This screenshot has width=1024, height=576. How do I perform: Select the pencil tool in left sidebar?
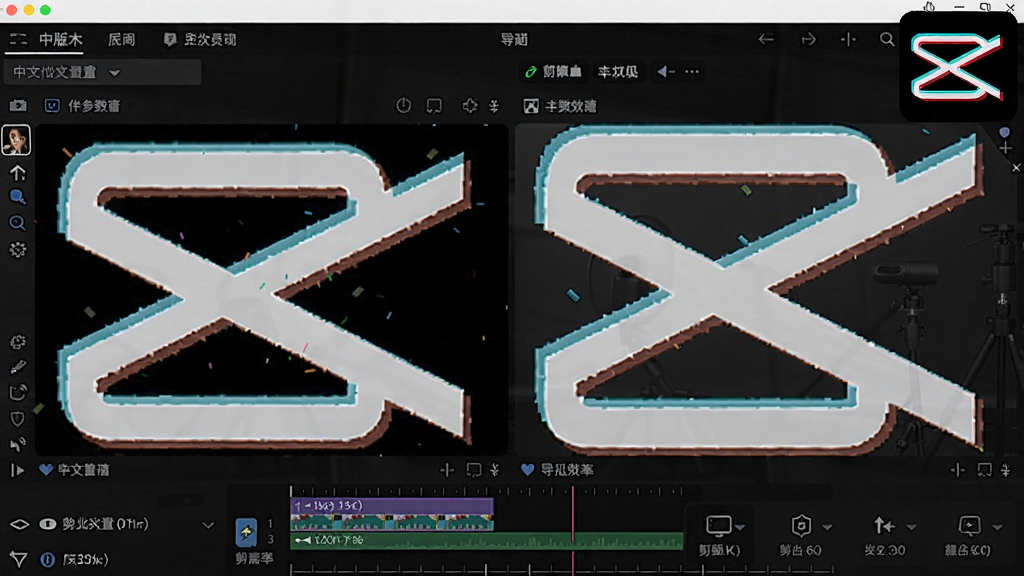pos(18,367)
